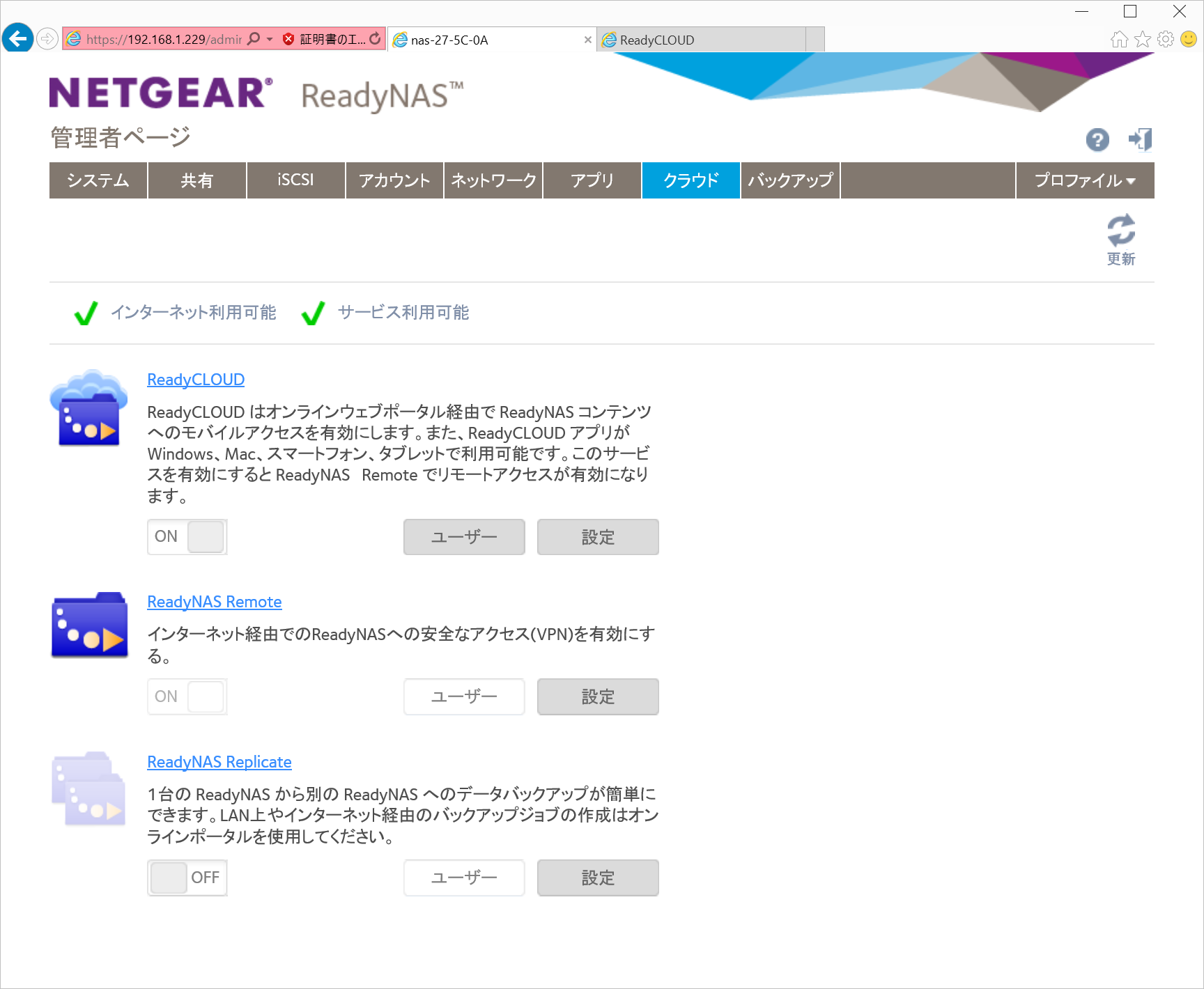Click the ReadyCLOUD 設定 button

pos(597,537)
